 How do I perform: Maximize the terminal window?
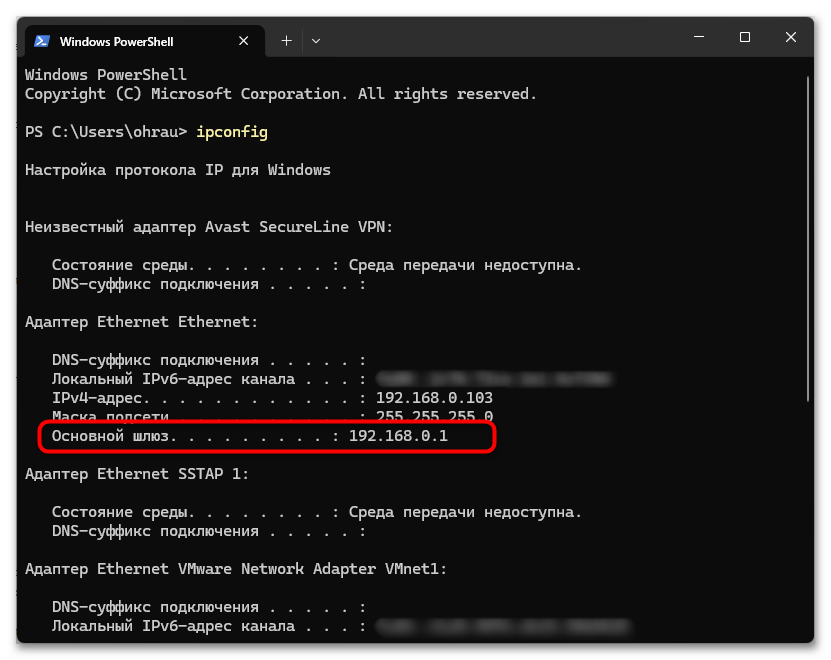pyautogui.click(x=745, y=37)
